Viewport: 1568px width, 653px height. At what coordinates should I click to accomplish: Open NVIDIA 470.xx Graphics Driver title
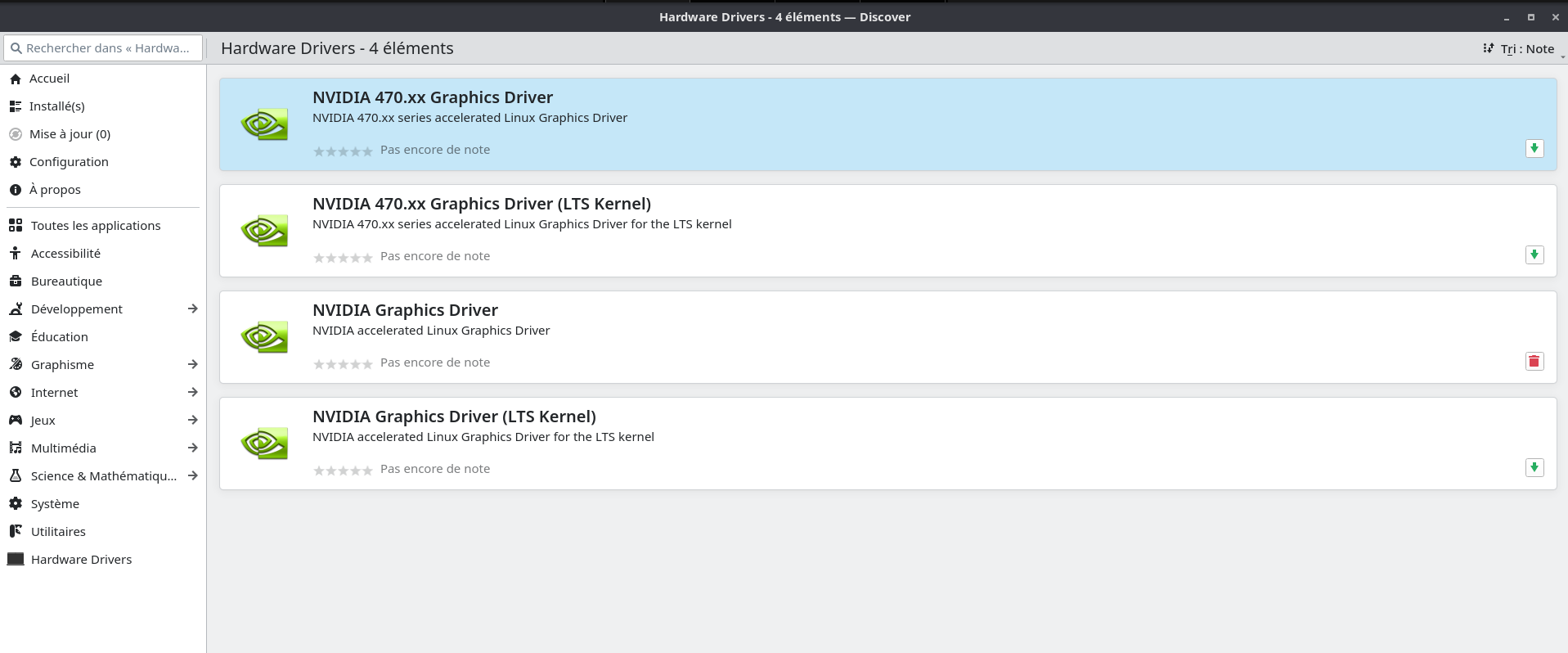[x=433, y=97]
